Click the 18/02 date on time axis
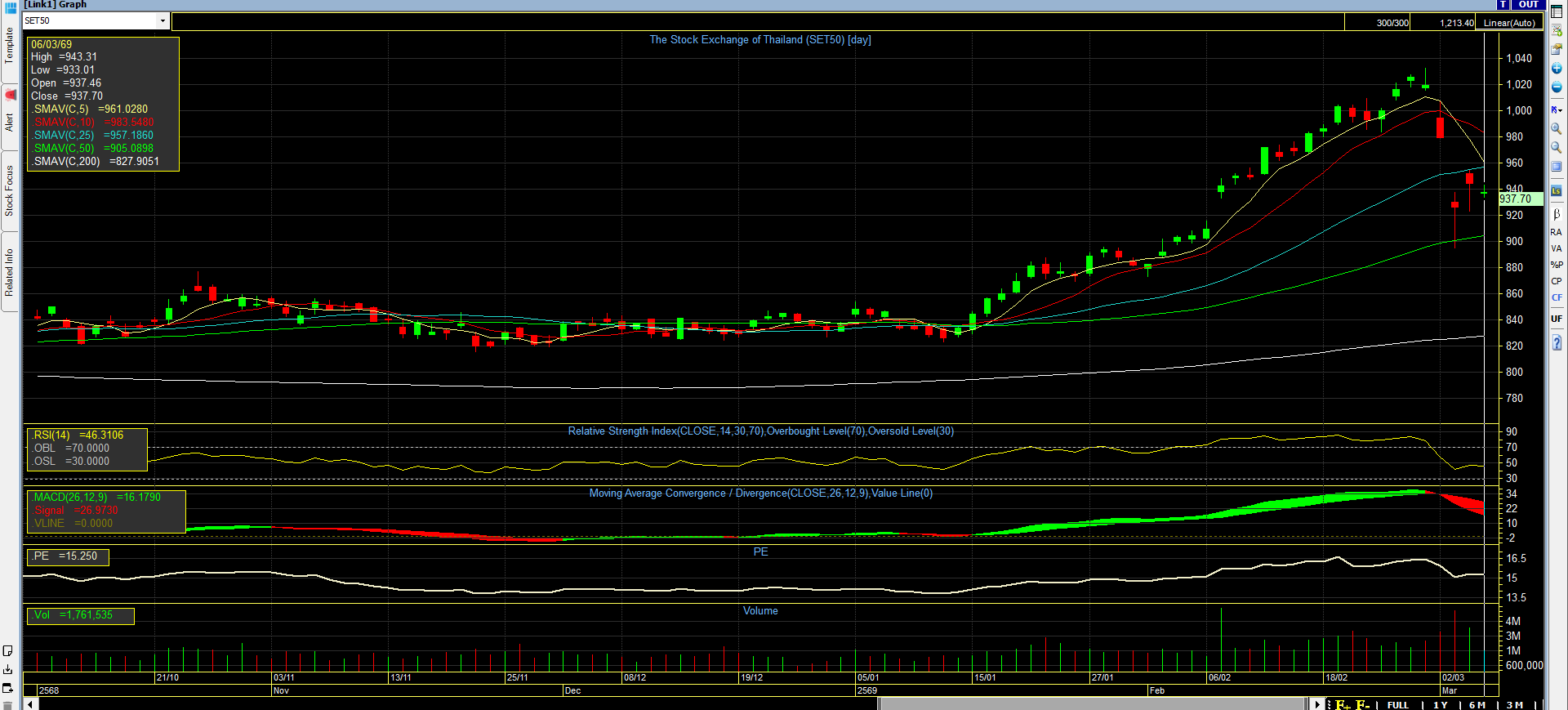Viewport: 1568px width, 710px height. [1336, 677]
